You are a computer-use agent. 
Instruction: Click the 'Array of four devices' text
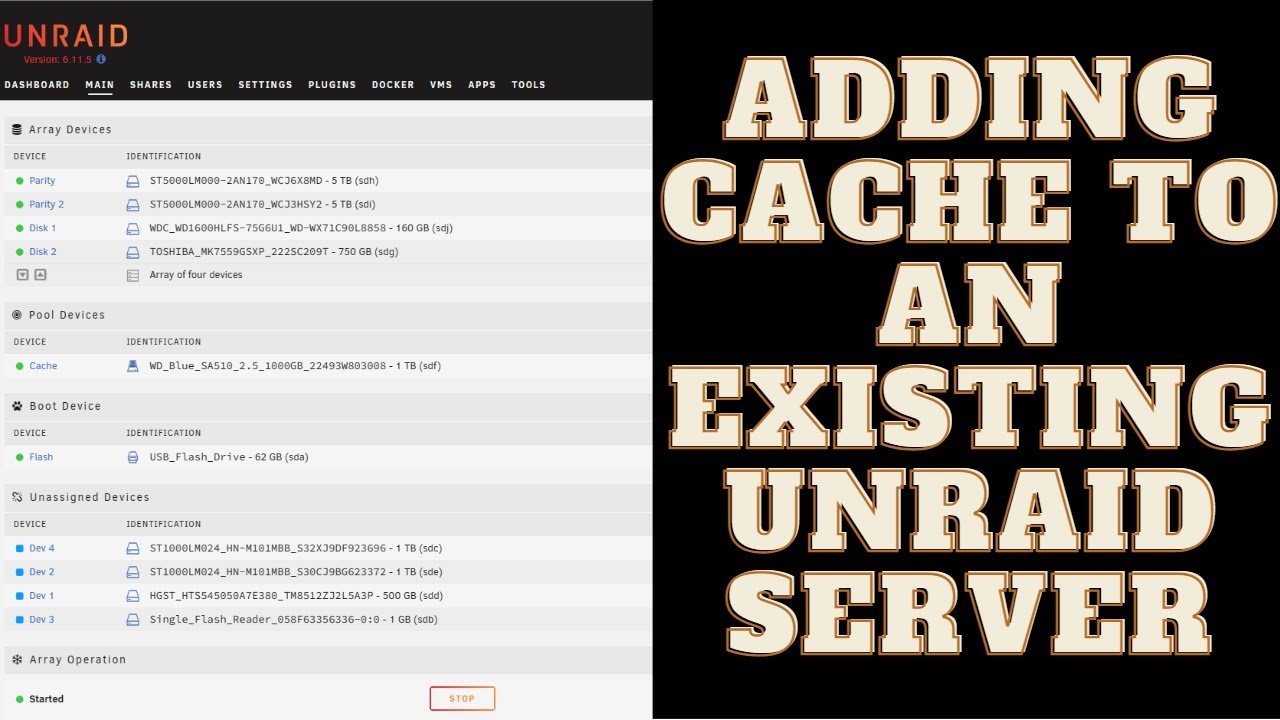(x=196, y=275)
